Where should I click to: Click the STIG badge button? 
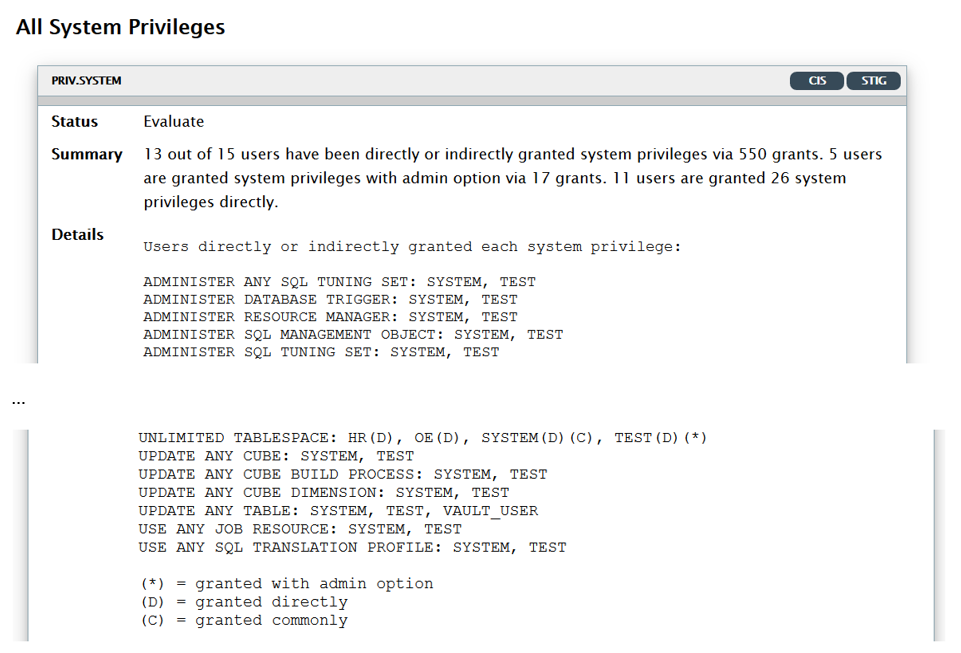tap(873, 81)
